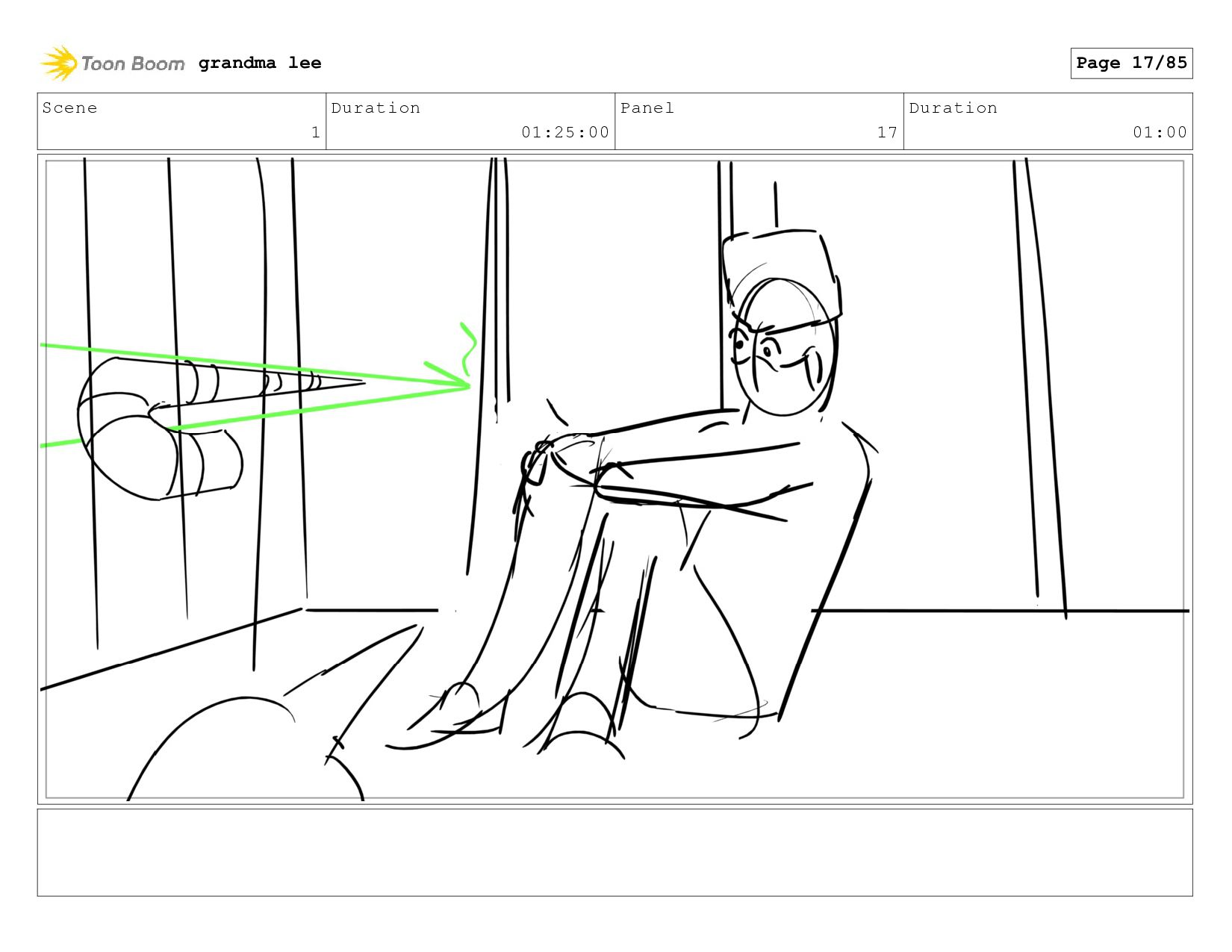Select the 'grandma lee' project title
The image size is (1232, 952).
(260, 63)
